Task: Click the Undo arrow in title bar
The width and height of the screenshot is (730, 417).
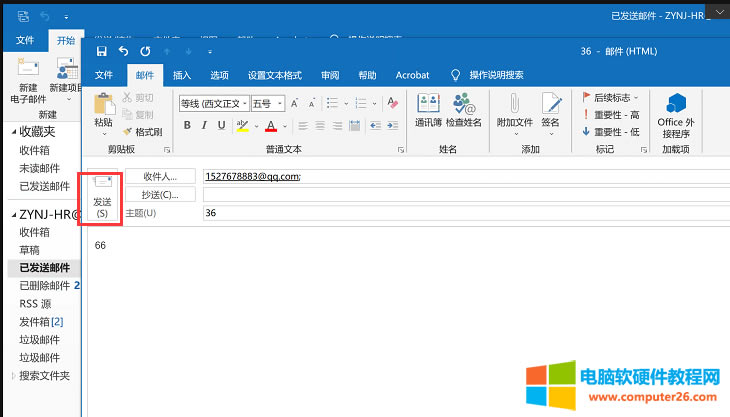Action: [123, 51]
